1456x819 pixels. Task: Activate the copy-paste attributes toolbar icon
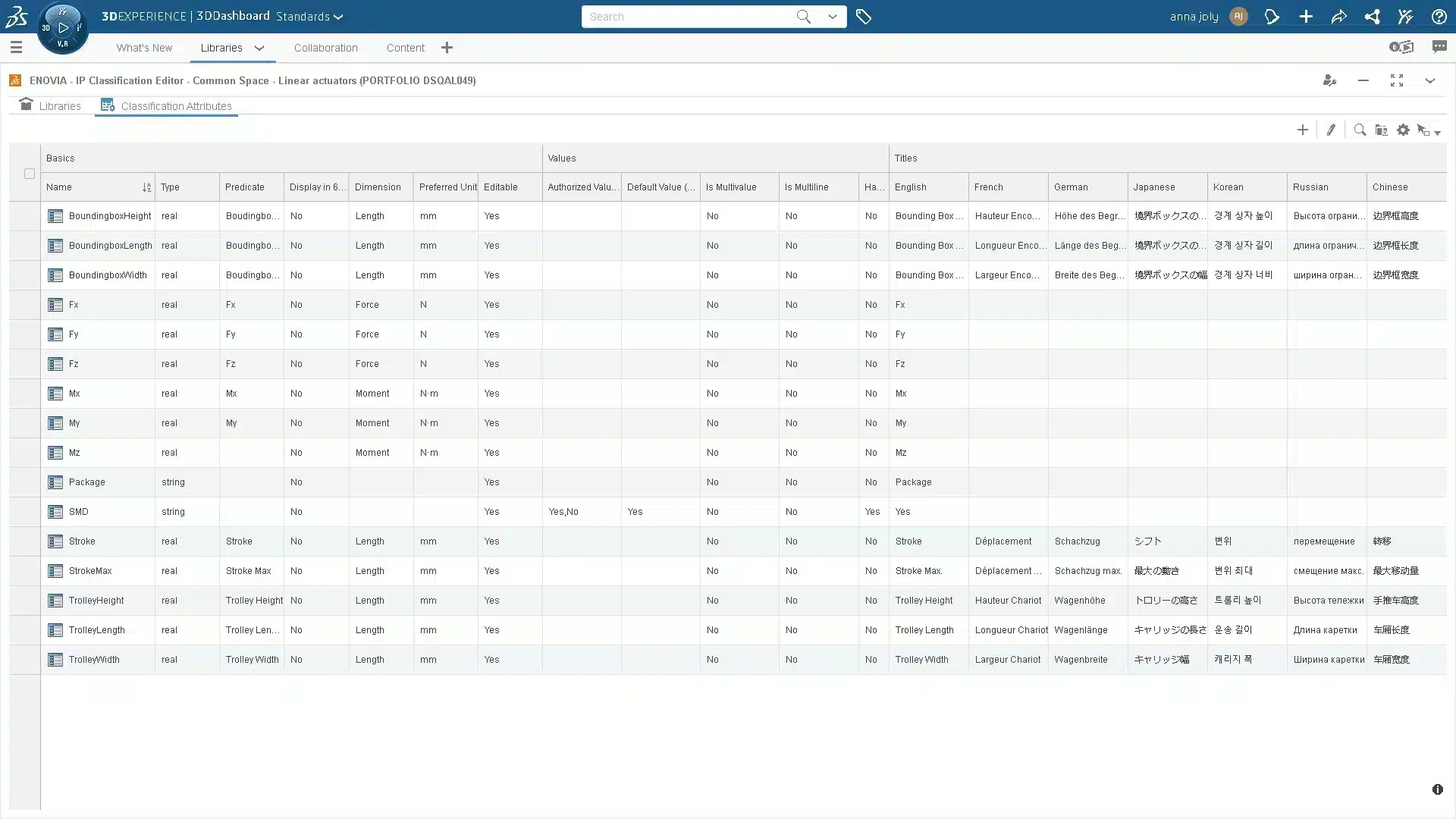coord(1381,130)
